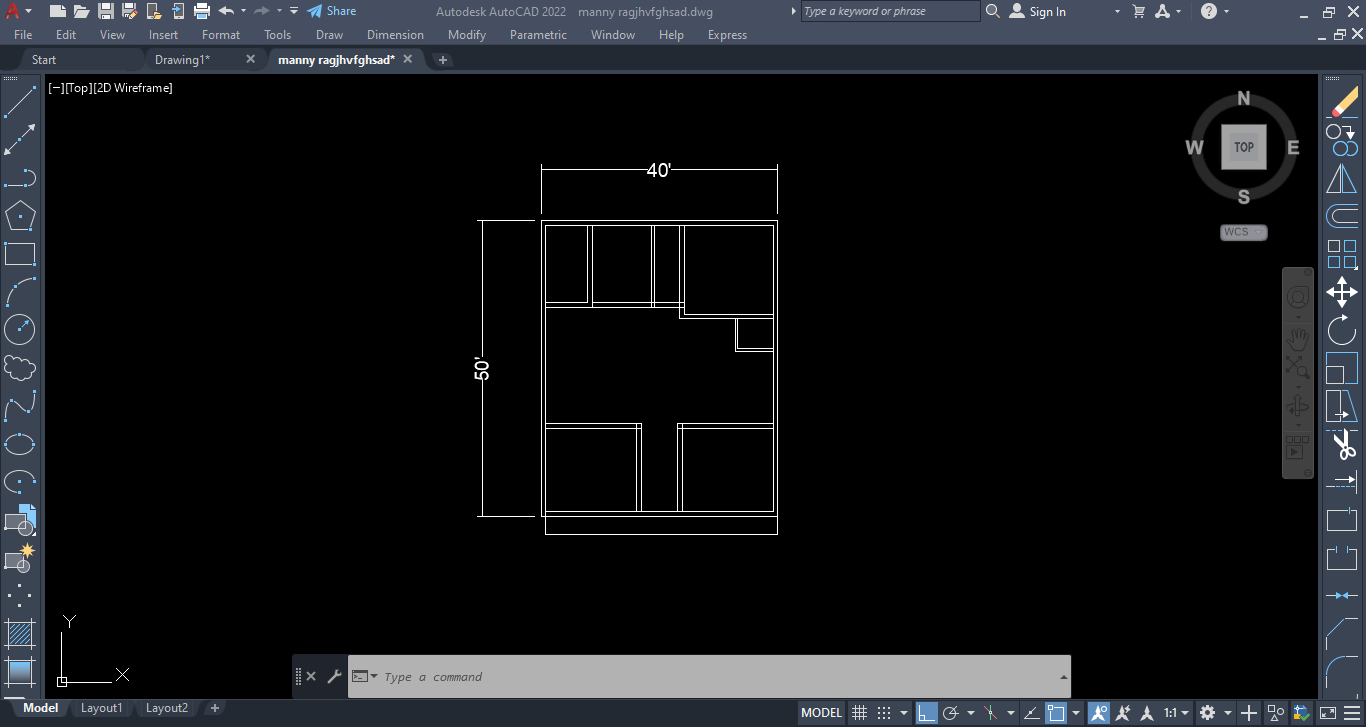
Task: Toggle annotation objects visibility
Action: coord(1099,712)
